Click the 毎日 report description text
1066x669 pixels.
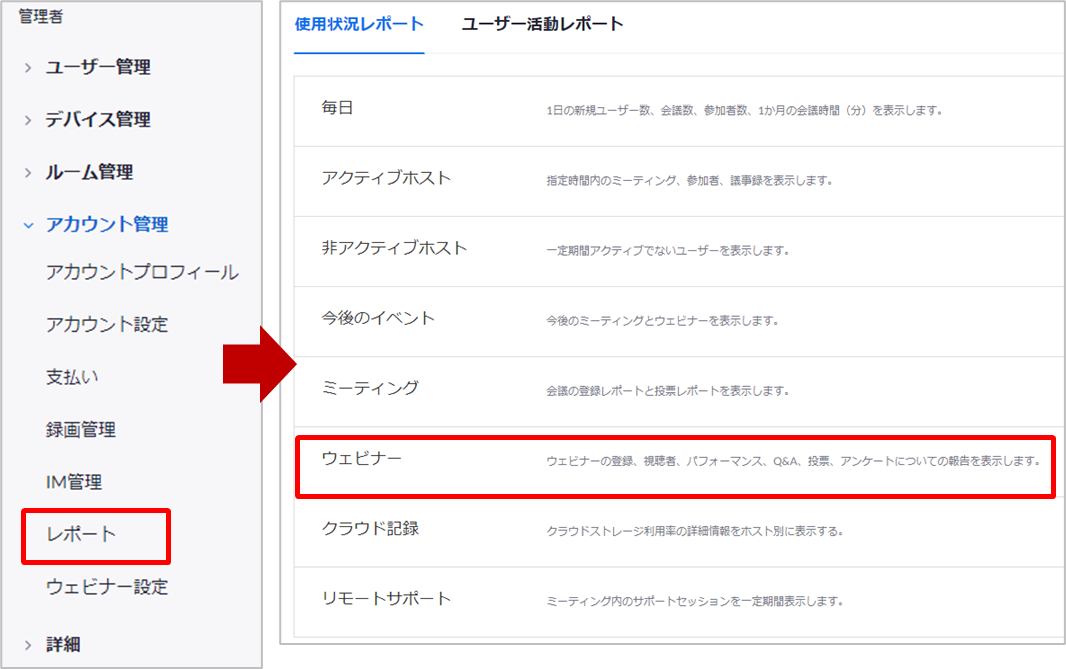tap(744, 111)
